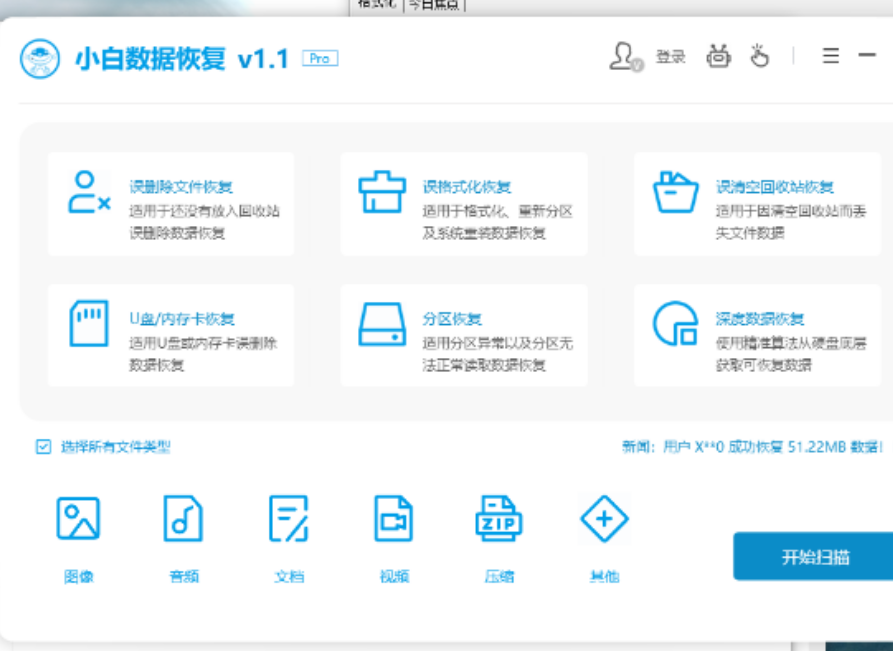Choose the 误格式化恢复 icon
893x651 pixels.
pos(382,192)
